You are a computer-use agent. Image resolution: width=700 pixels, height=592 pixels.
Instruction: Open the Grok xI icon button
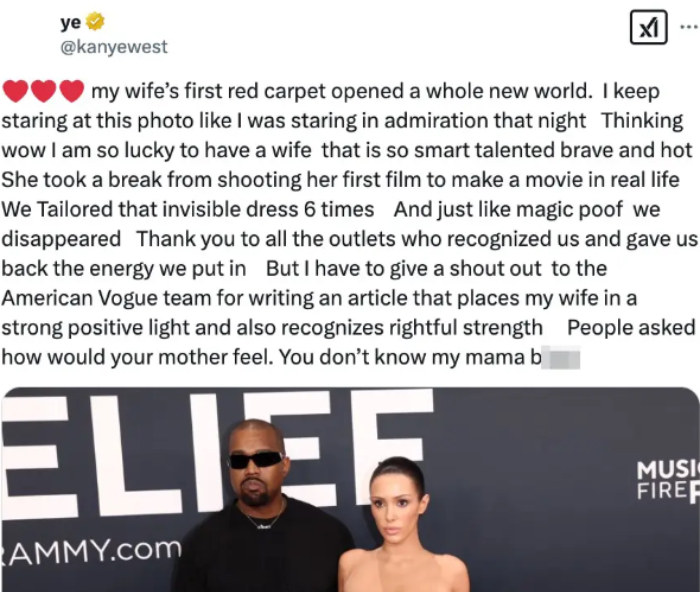[648, 28]
